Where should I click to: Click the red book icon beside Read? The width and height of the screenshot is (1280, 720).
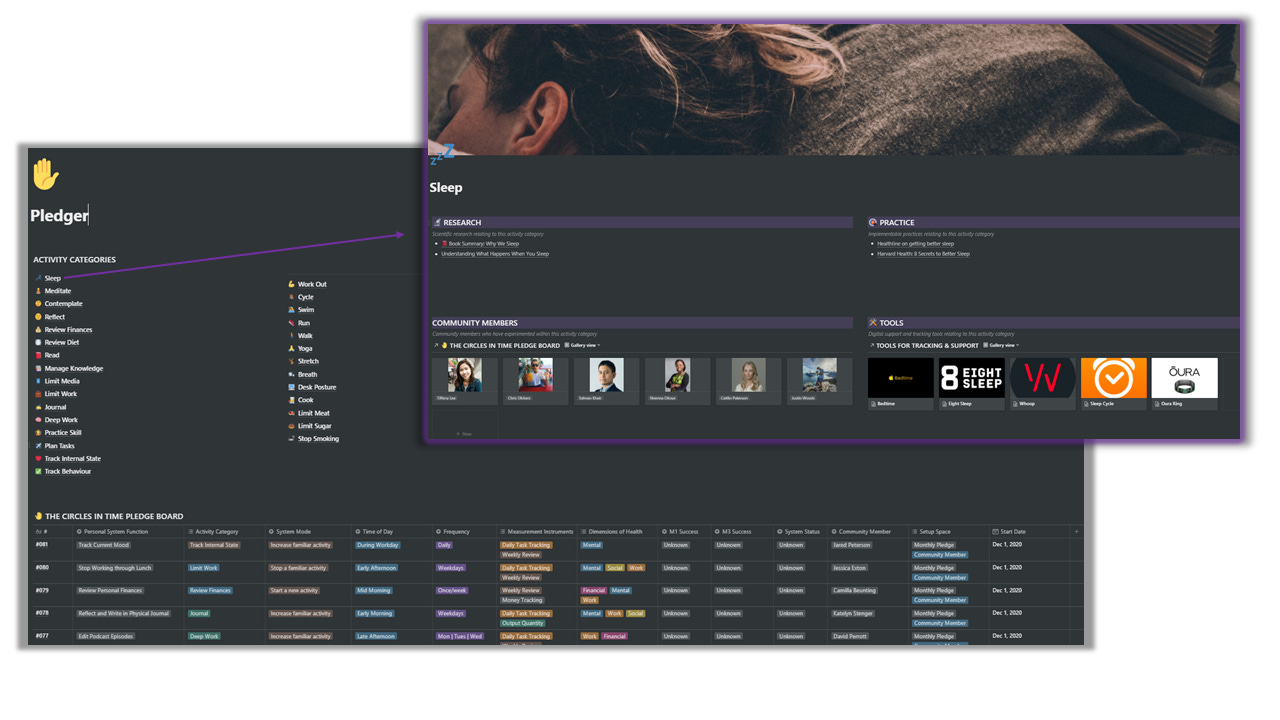point(38,355)
